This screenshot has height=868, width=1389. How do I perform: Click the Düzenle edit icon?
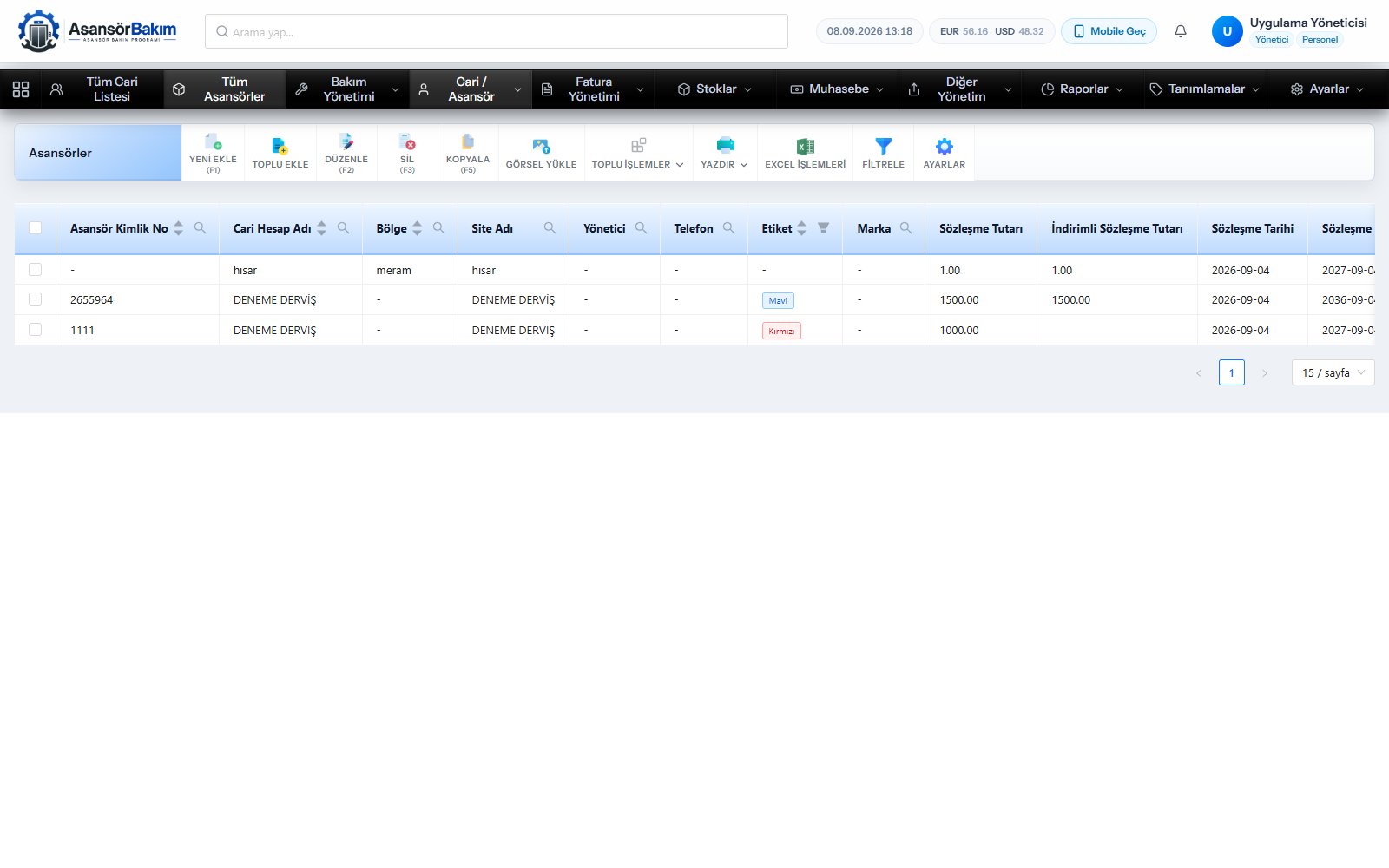(346, 142)
